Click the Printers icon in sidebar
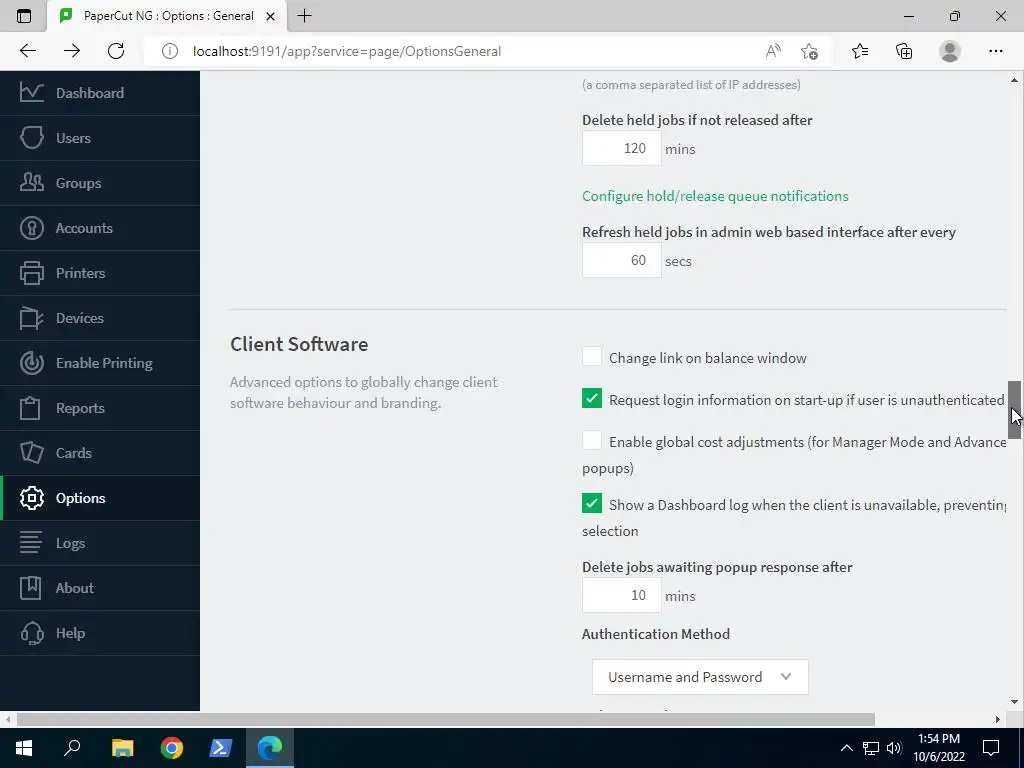Viewport: 1024px width, 768px height. pos(31,273)
